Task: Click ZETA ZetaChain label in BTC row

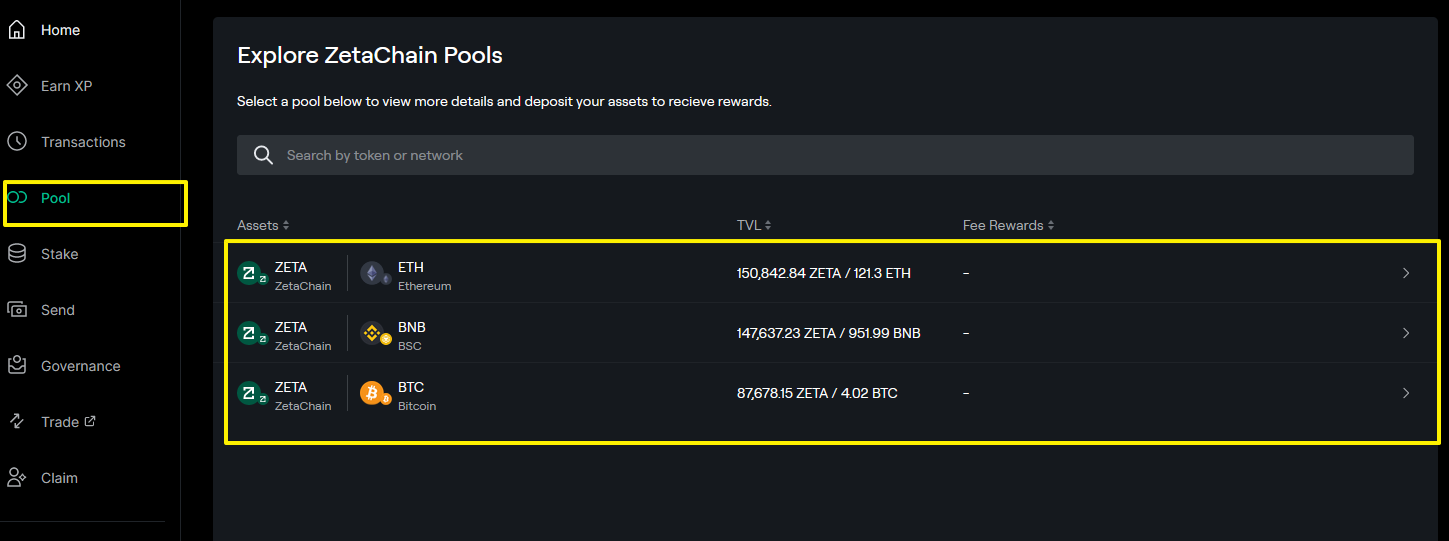Action: click(x=303, y=396)
